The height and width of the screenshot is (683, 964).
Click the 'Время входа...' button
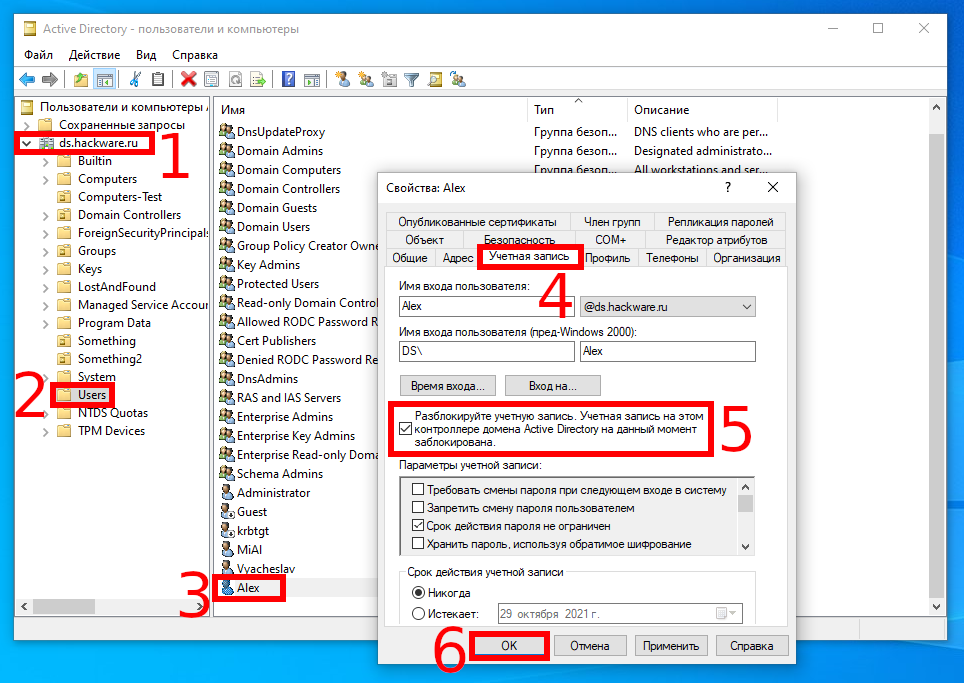[447, 385]
